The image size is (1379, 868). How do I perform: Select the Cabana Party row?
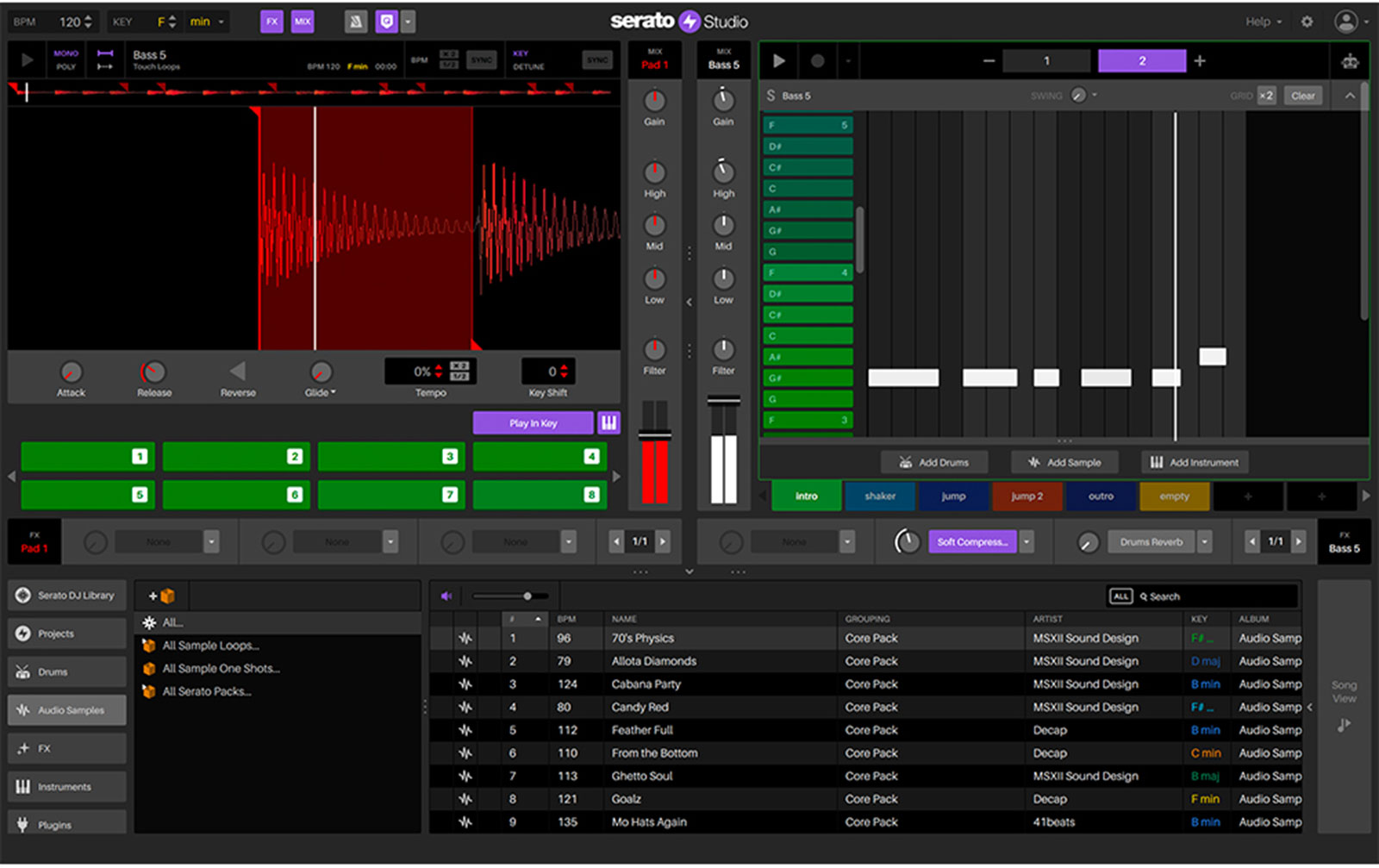(x=865, y=684)
